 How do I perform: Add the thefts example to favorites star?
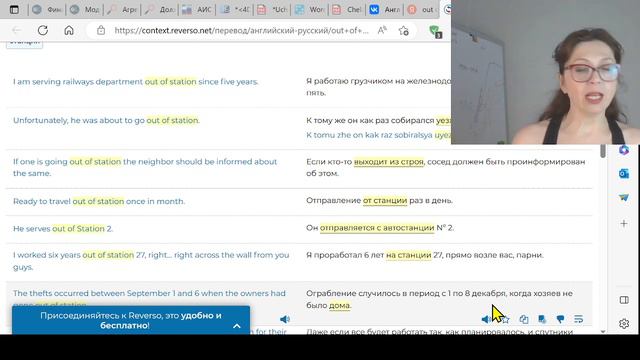coord(505,319)
